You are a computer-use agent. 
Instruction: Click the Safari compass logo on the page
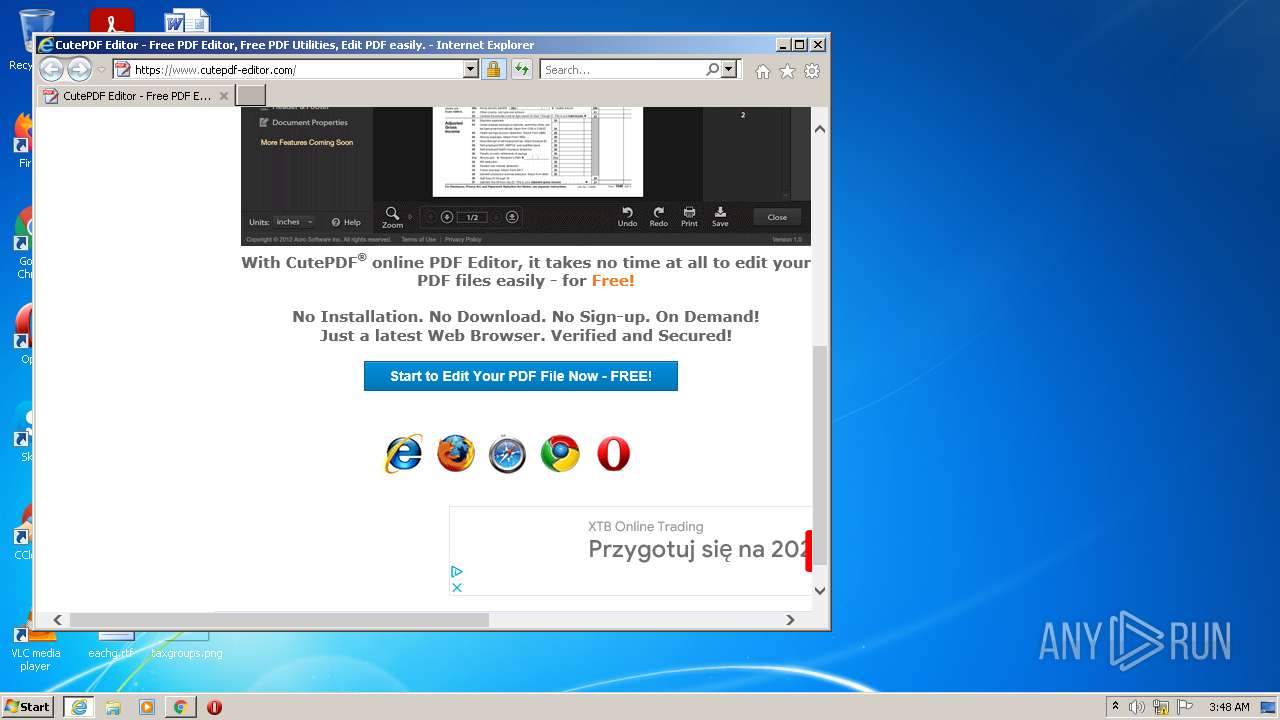[x=507, y=455]
